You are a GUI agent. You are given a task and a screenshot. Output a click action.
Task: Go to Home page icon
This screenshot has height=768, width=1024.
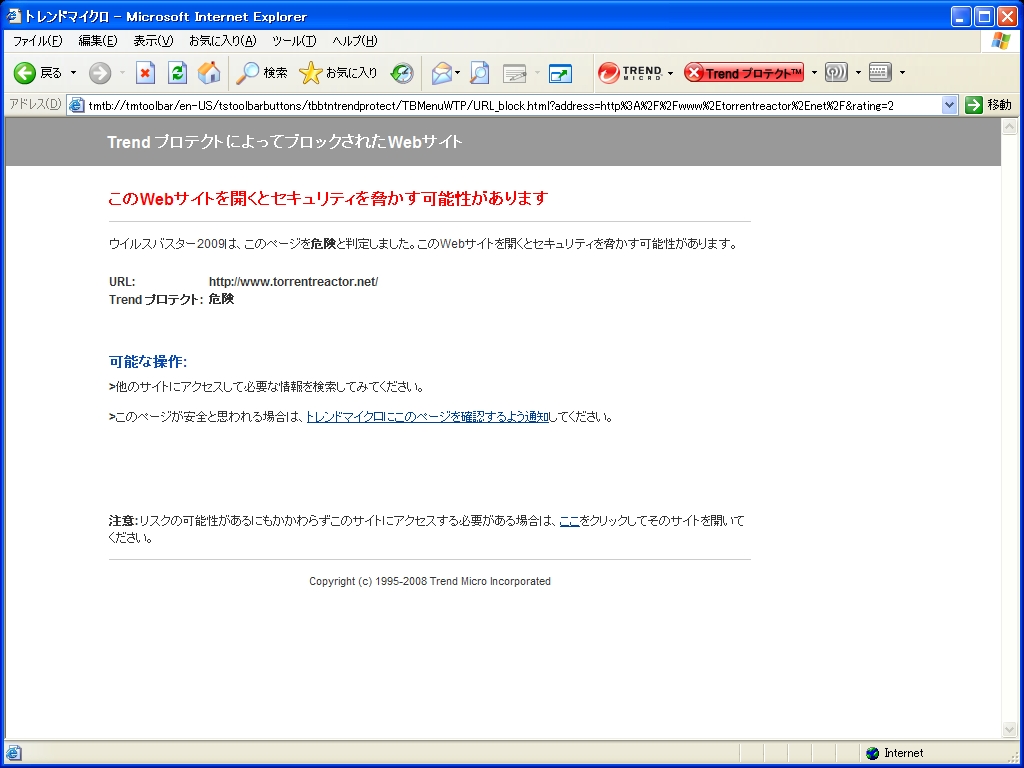coord(209,72)
